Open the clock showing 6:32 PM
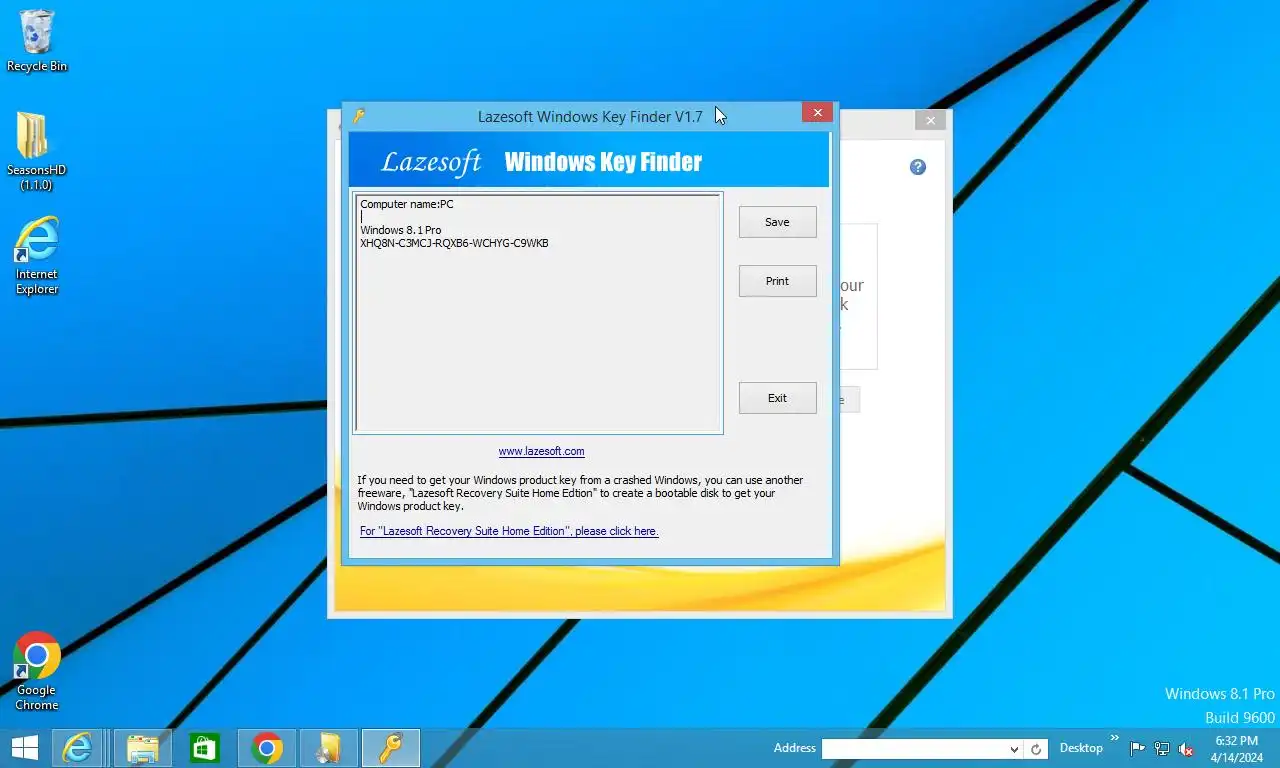The image size is (1280, 768). (1236, 749)
